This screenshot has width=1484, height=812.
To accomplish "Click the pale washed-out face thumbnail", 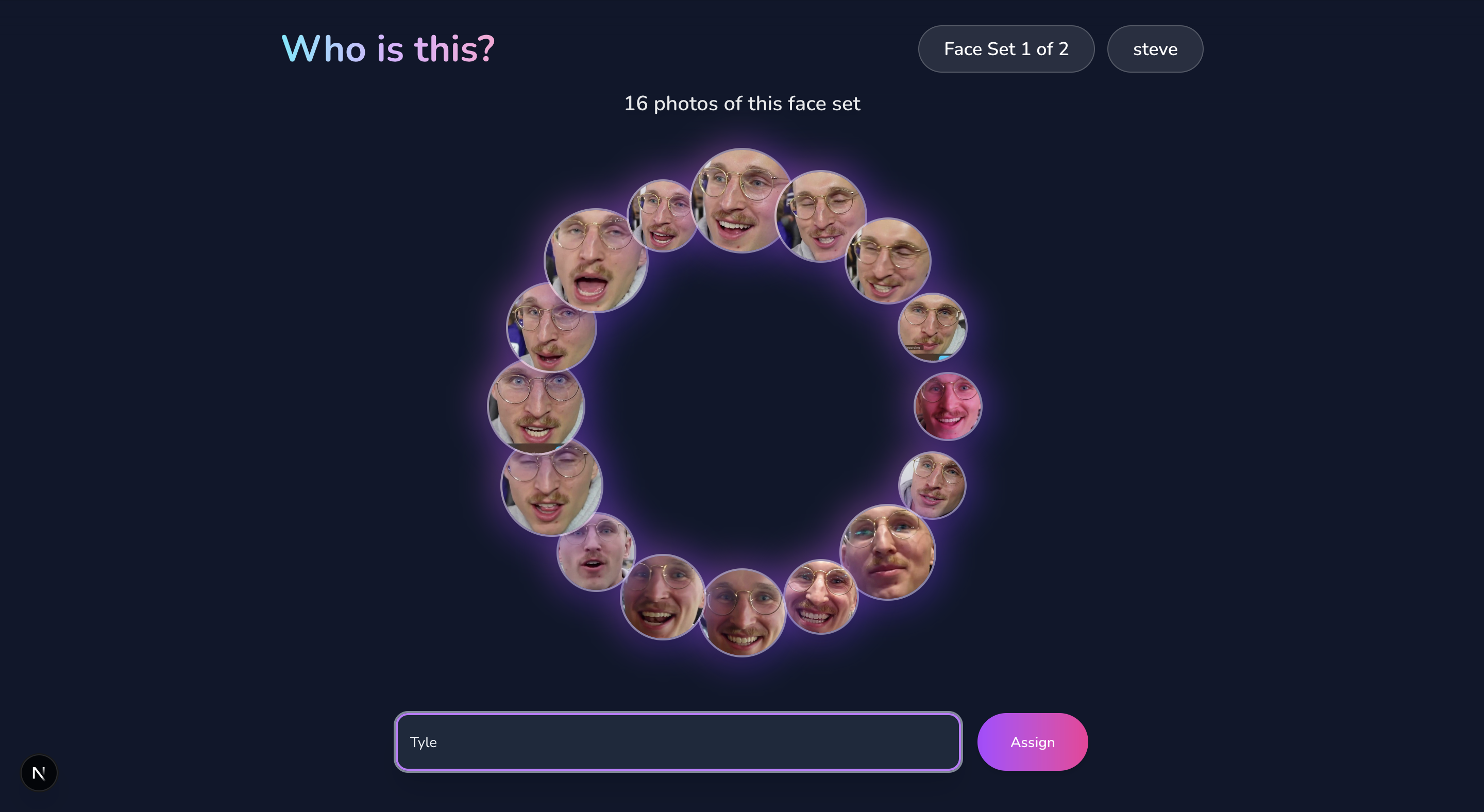I will click(x=596, y=552).
